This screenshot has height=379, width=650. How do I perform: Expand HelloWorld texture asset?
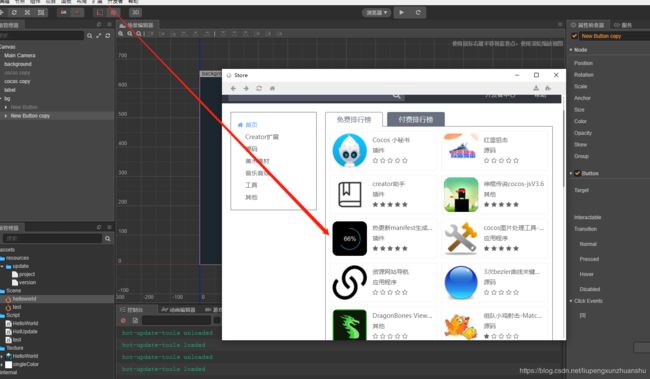point(2,356)
